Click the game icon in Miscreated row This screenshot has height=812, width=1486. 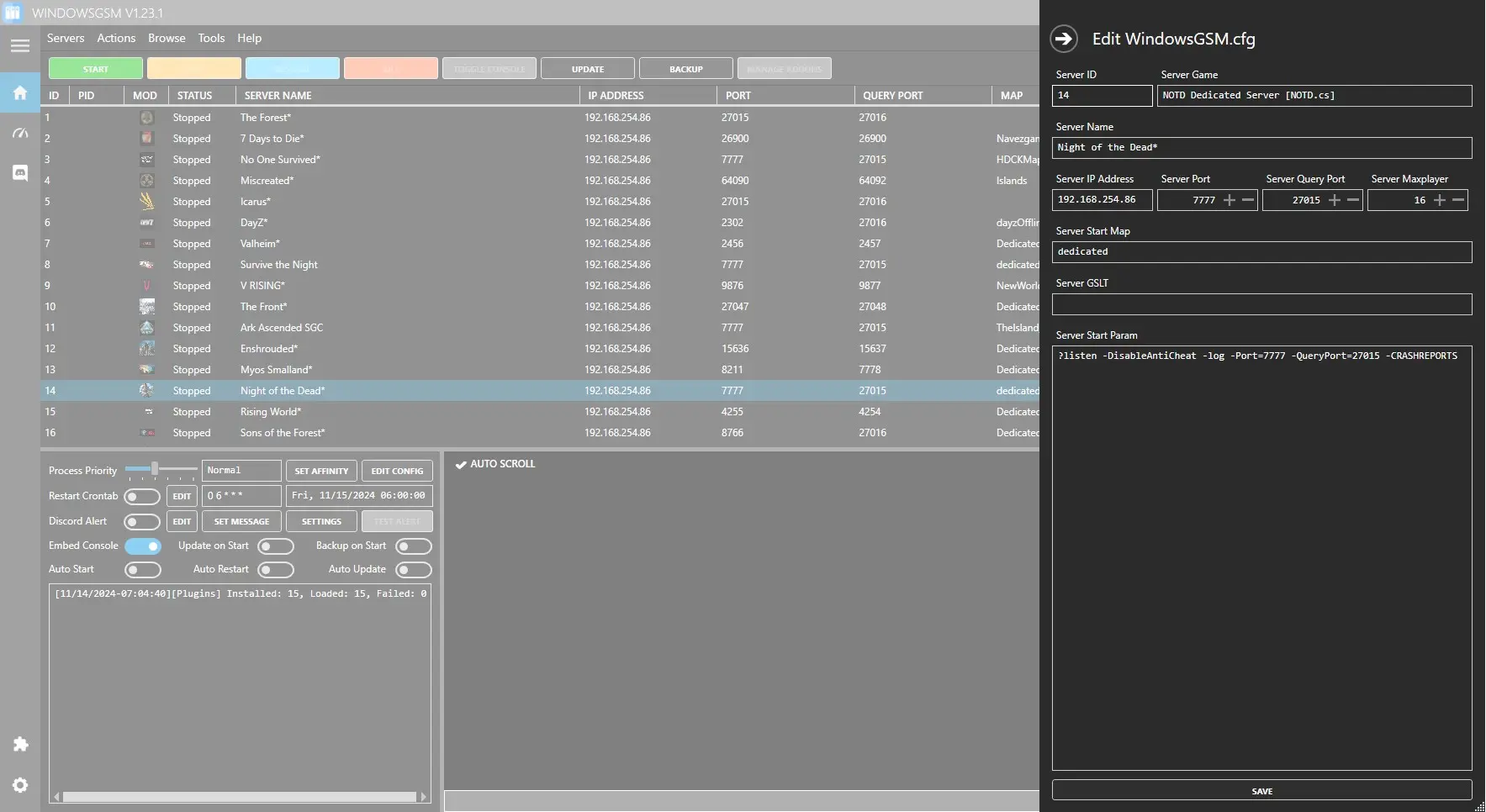pyautogui.click(x=146, y=181)
